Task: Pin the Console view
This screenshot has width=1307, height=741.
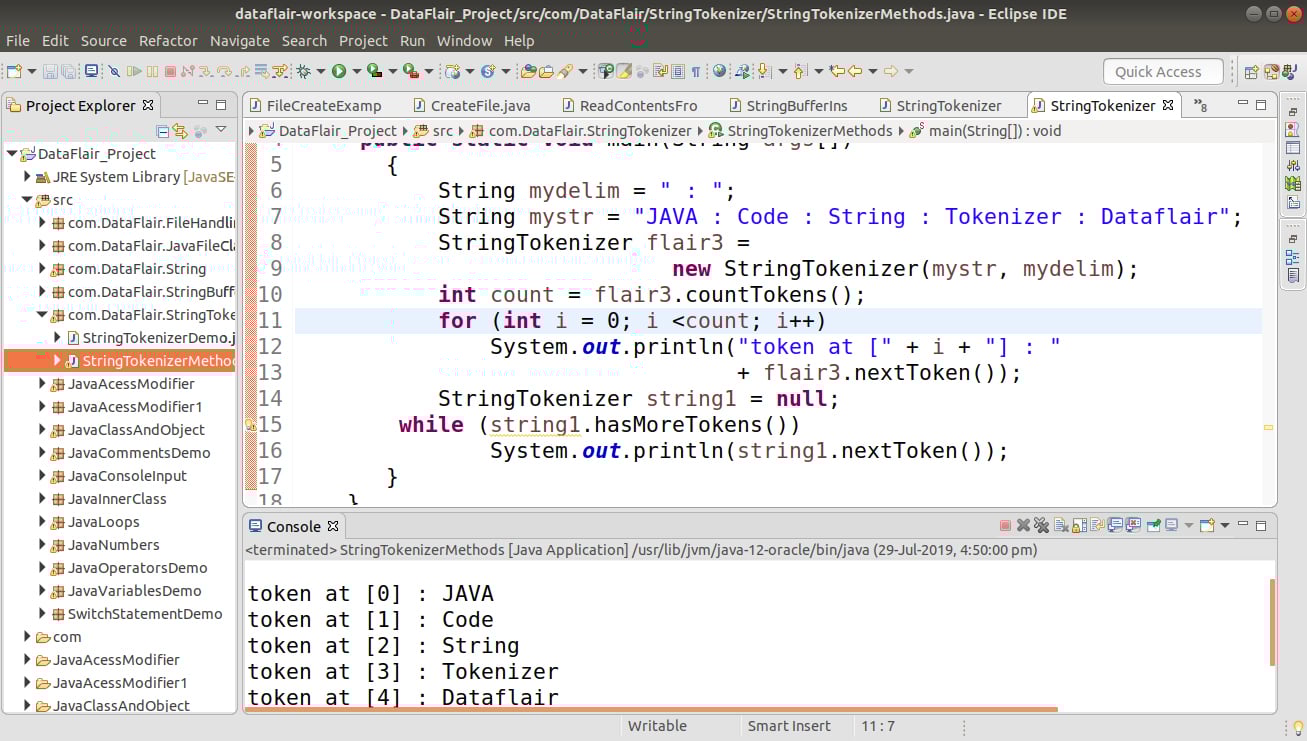Action: pyautogui.click(x=1153, y=524)
